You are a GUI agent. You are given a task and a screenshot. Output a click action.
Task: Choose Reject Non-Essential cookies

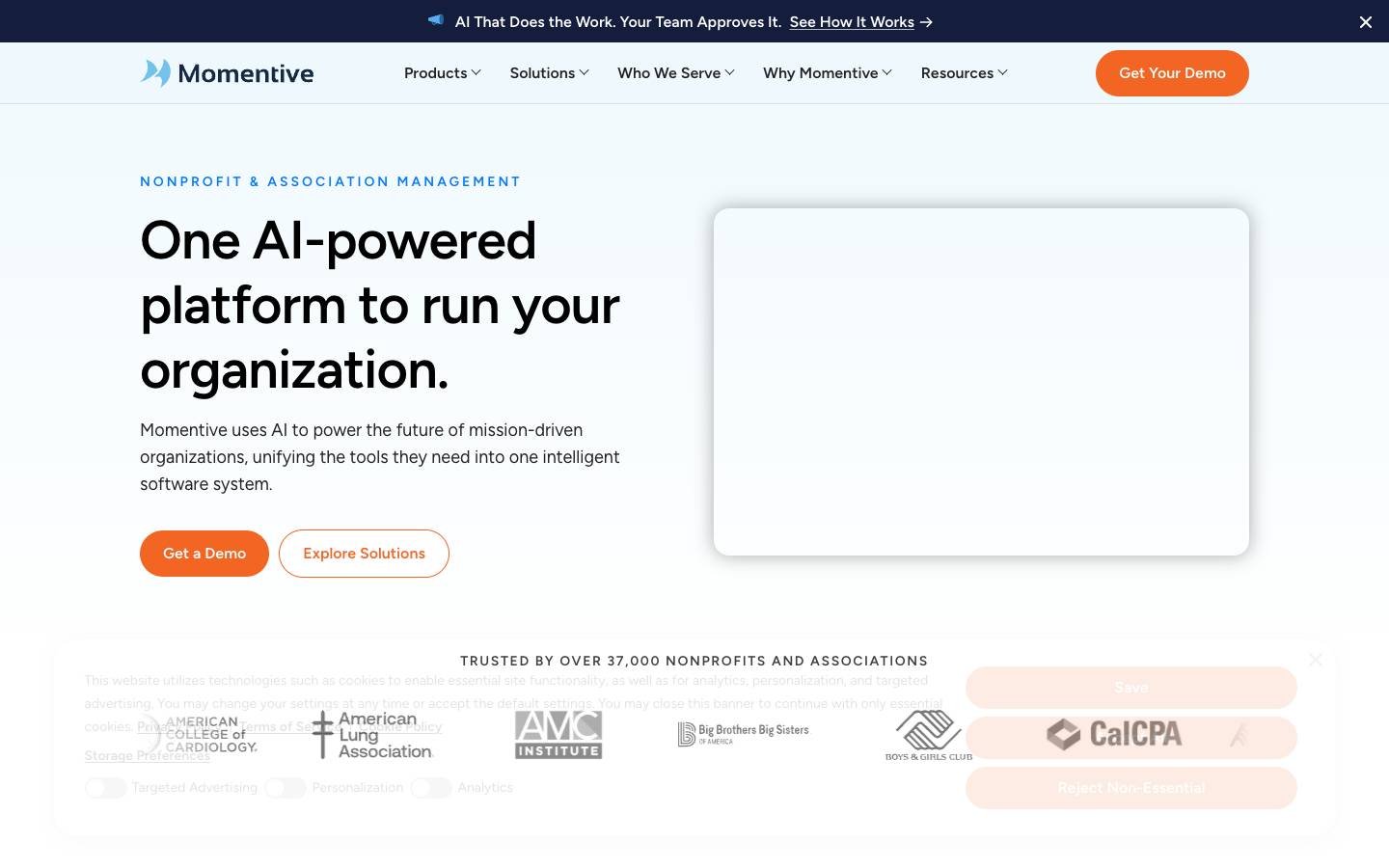(1131, 788)
